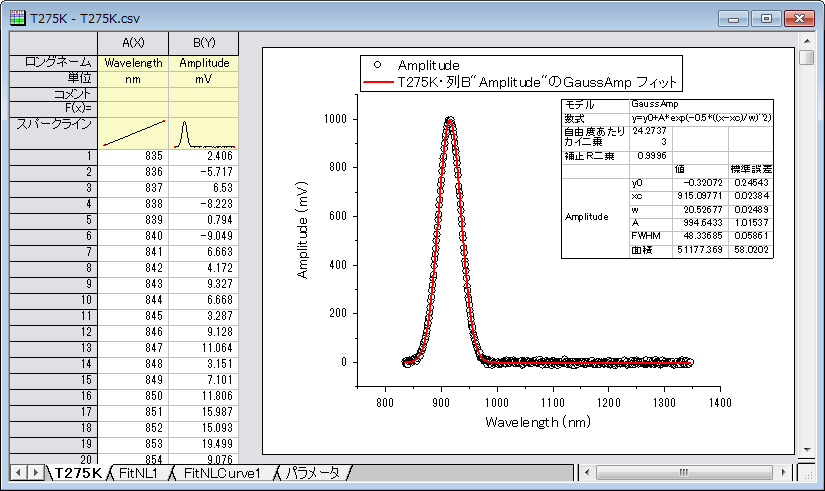This screenshot has height=491, width=825.
Task: Click the Amplitude (mV) axis title
Action: click(302, 230)
